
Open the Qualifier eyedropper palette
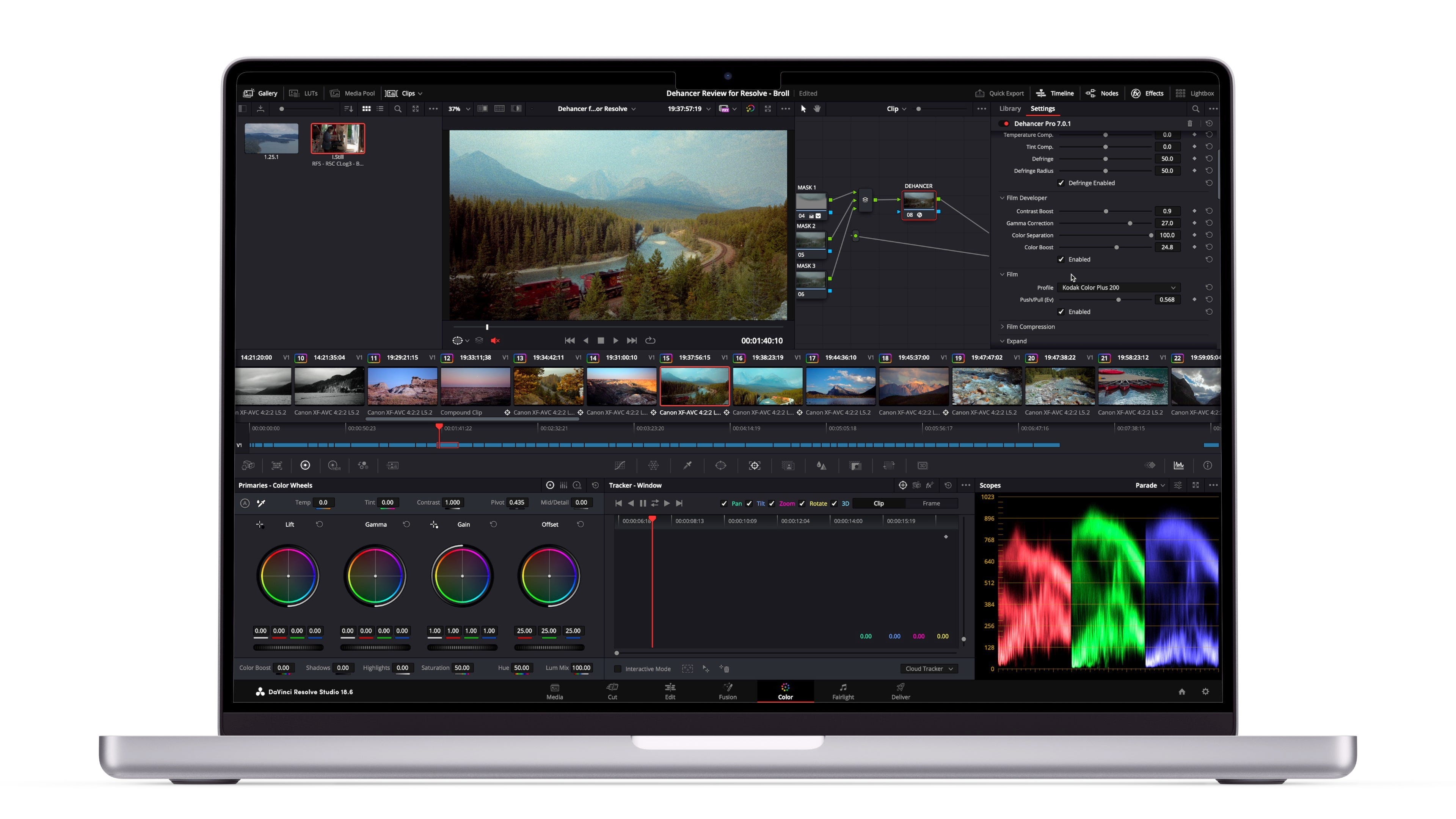[x=687, y=466]
